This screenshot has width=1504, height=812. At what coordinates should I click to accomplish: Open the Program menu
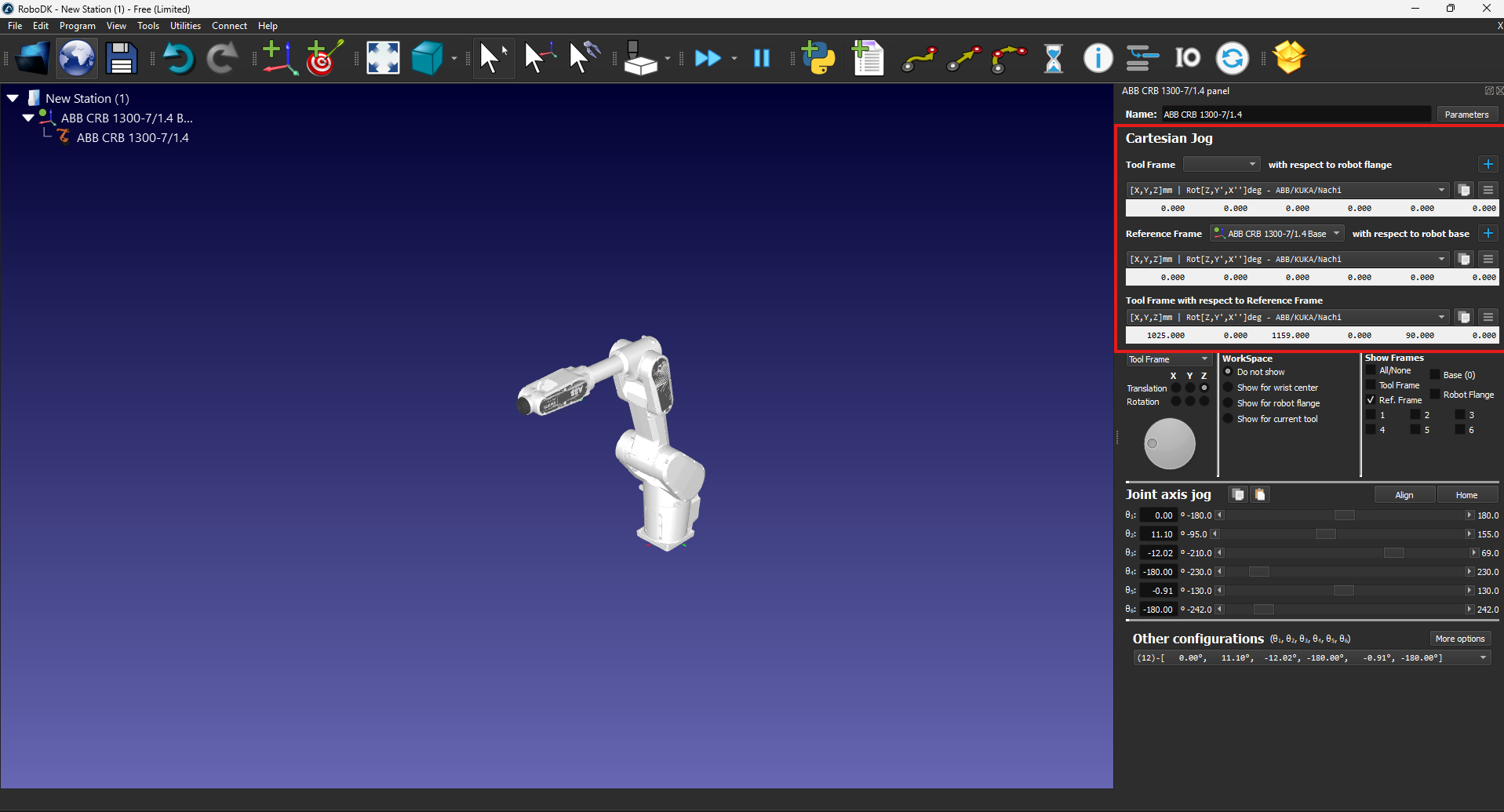(77, 26)
